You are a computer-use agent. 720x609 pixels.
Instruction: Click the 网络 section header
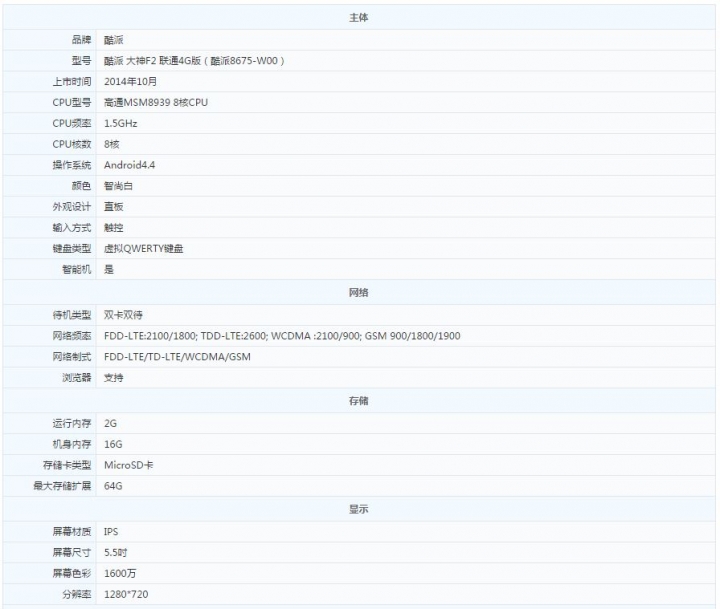coord(358,293)
